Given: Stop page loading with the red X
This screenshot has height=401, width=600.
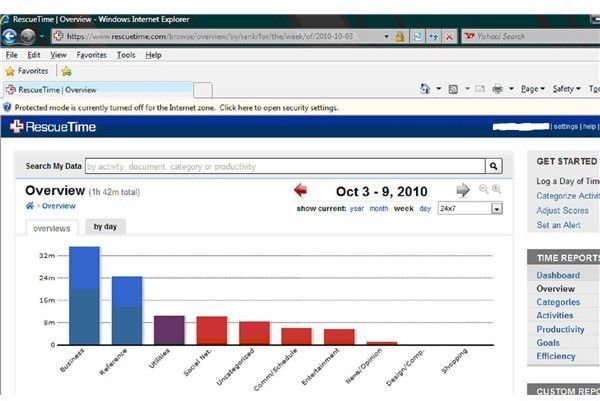Looking at the screenshot, I should click(449, 37).
